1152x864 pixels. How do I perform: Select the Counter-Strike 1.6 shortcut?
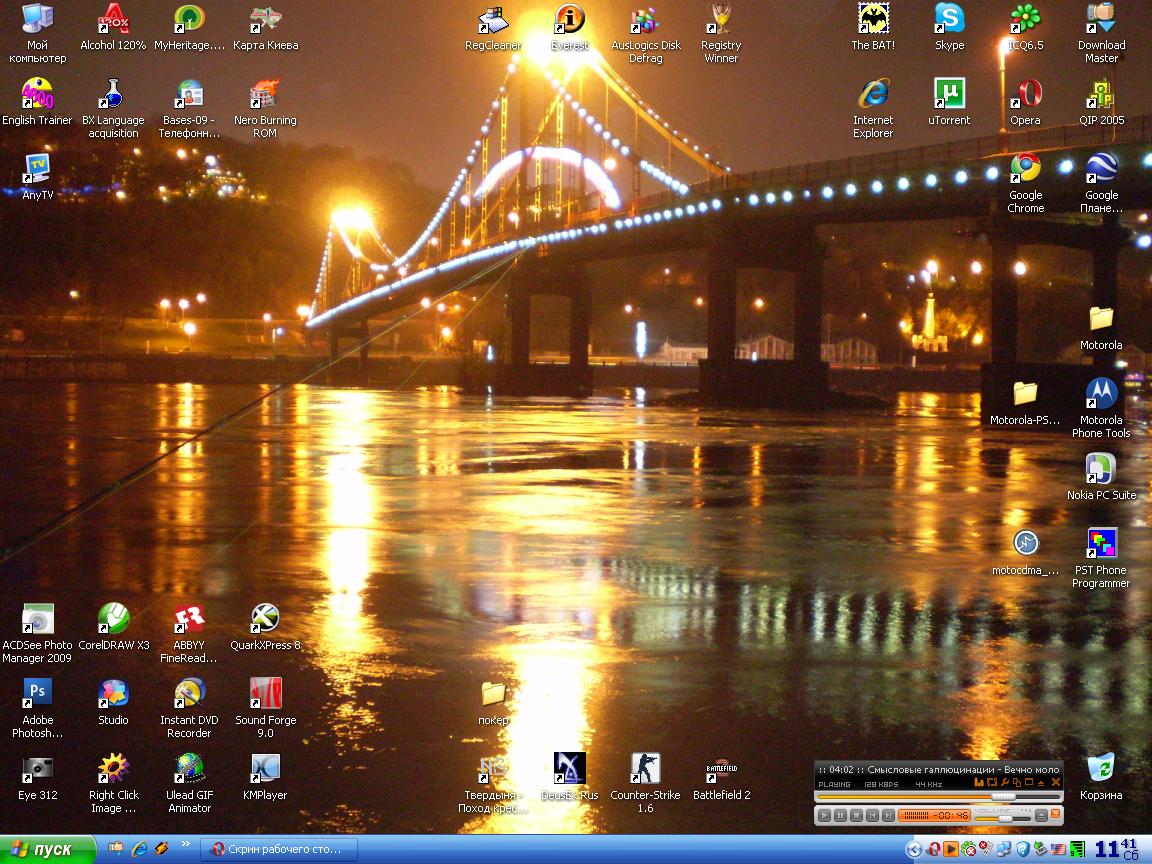[x=645, y=769]
